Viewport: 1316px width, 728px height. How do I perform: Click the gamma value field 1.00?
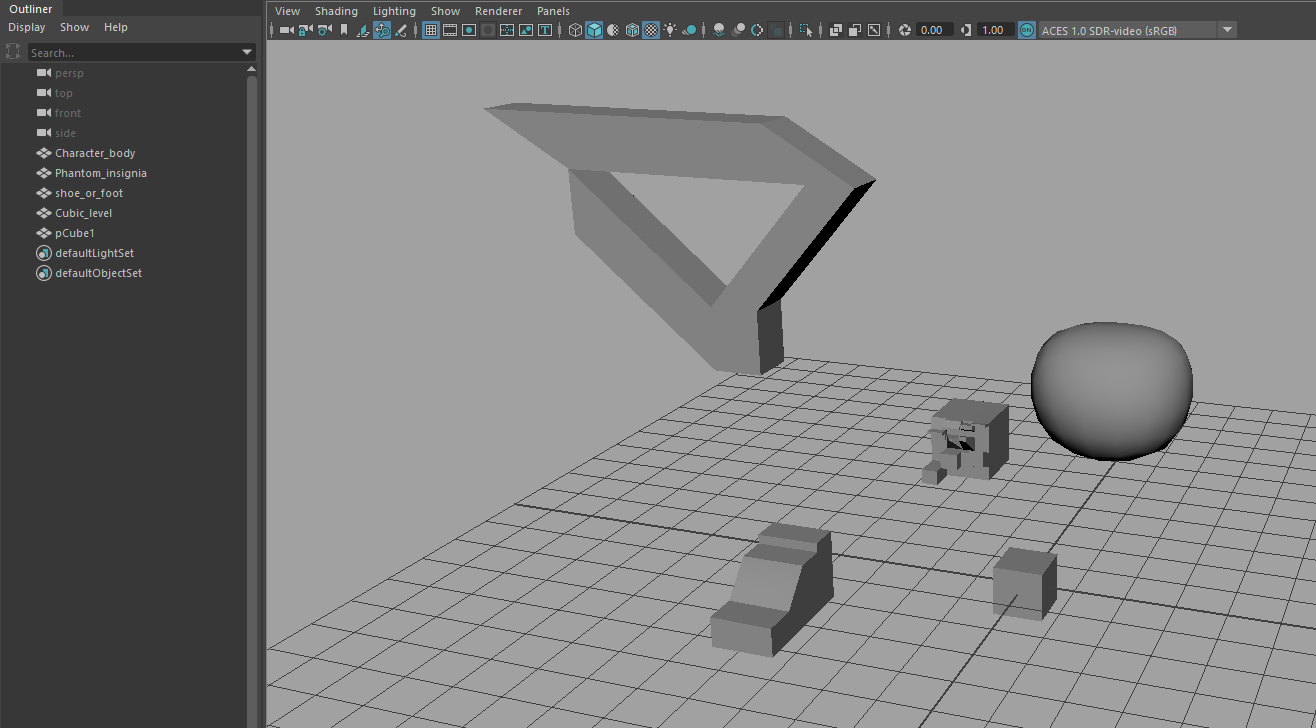[x=996, y=30]
